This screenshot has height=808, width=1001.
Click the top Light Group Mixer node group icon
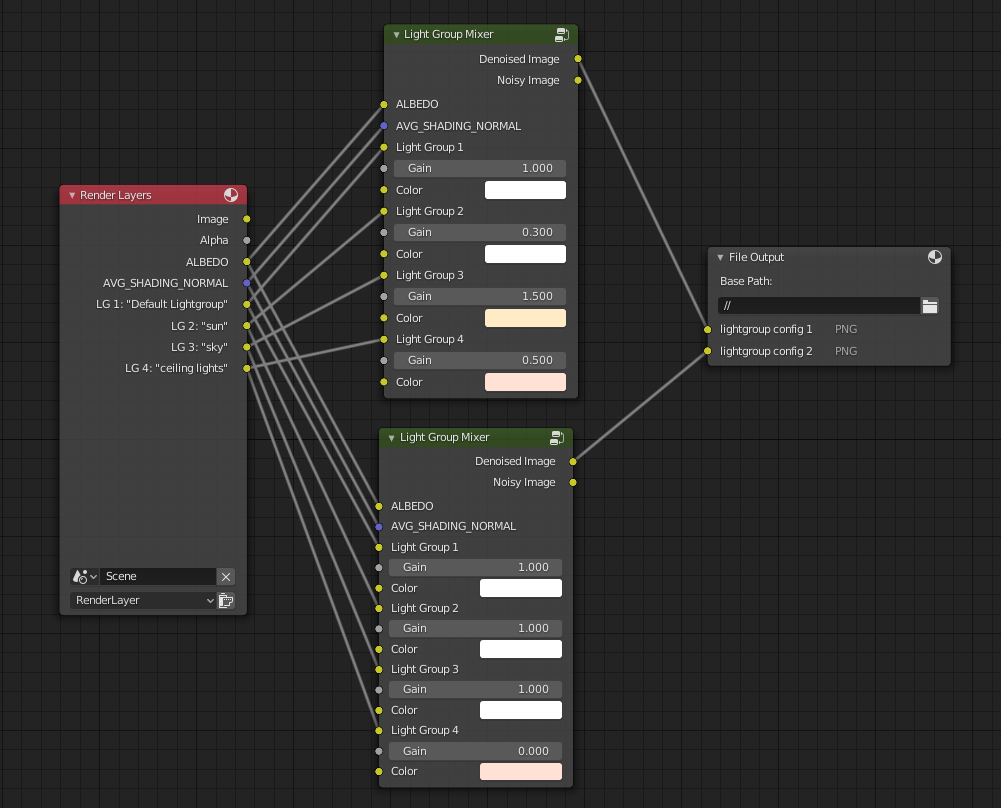tap(562, 35)
